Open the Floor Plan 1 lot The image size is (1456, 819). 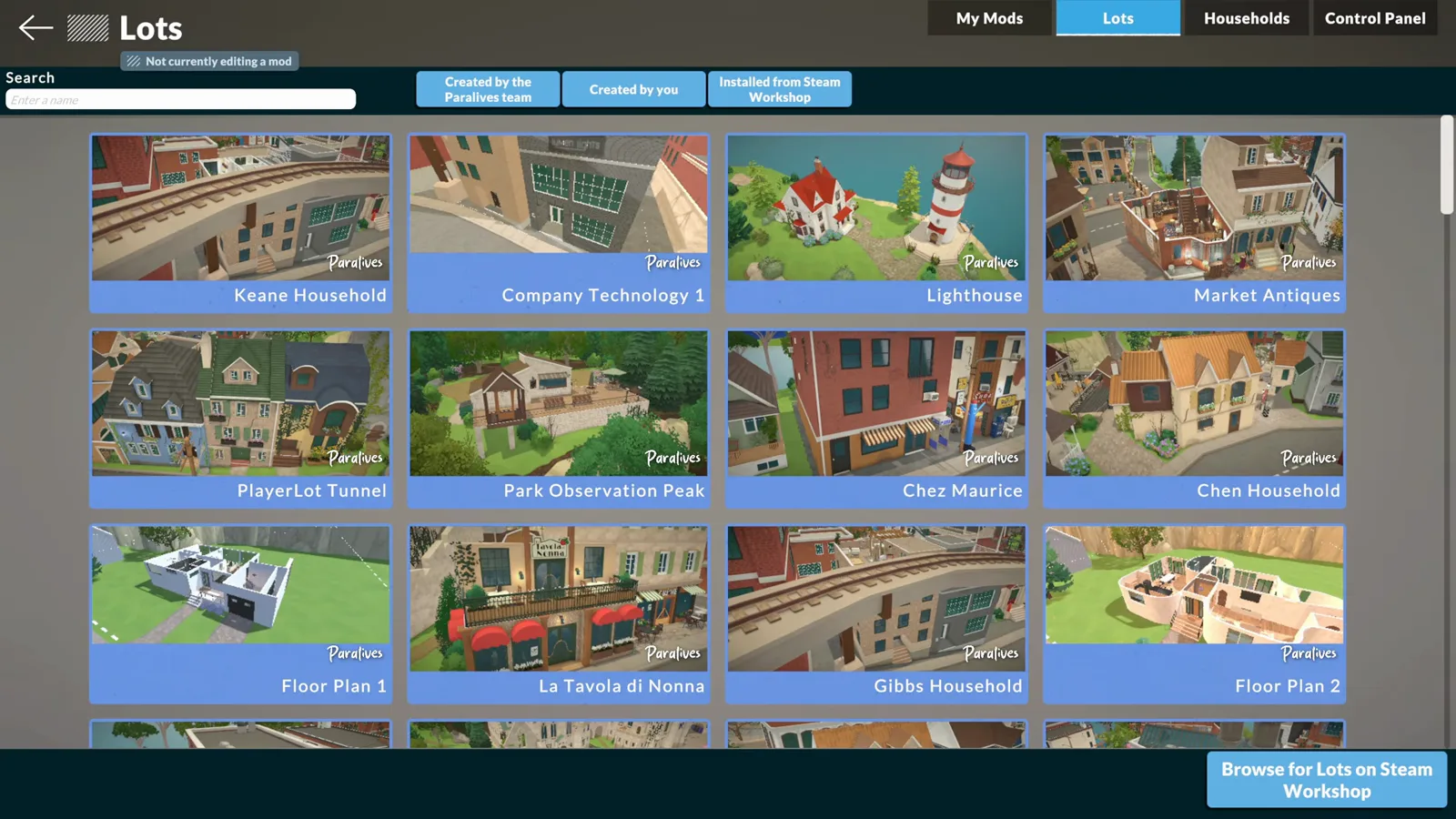[240, 614]
